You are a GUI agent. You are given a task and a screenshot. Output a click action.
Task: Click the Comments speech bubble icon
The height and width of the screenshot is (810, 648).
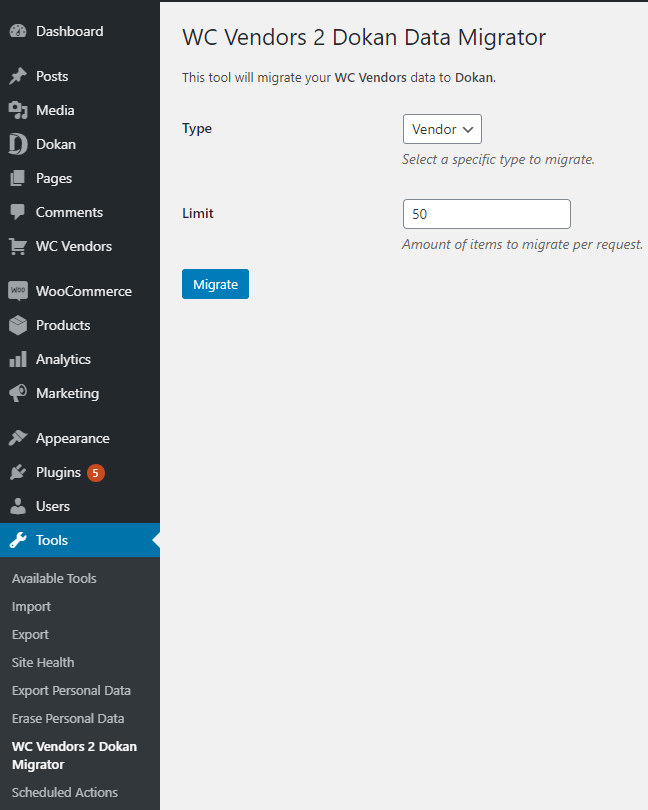18,212
